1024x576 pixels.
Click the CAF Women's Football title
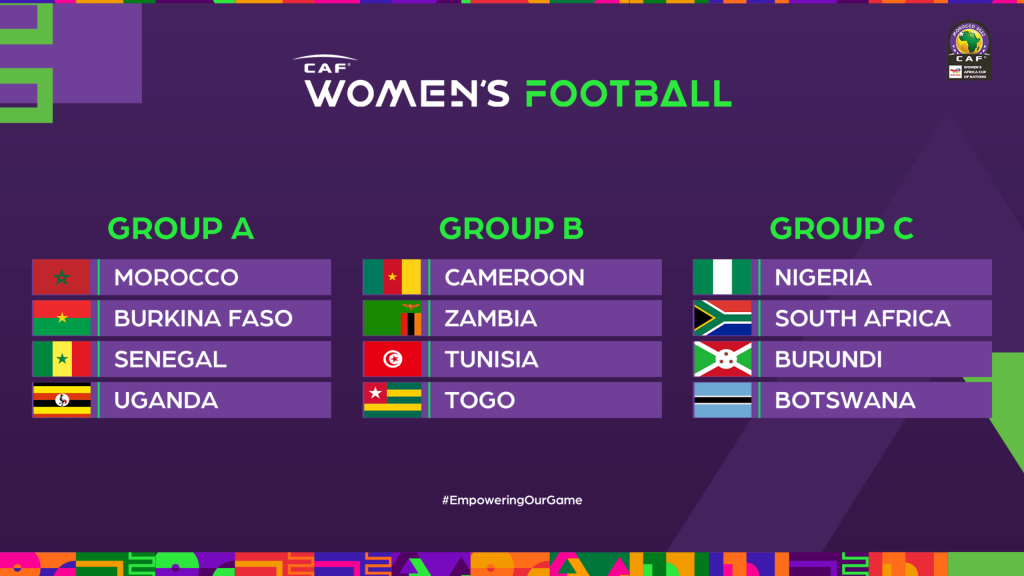[x=518, y=85]
